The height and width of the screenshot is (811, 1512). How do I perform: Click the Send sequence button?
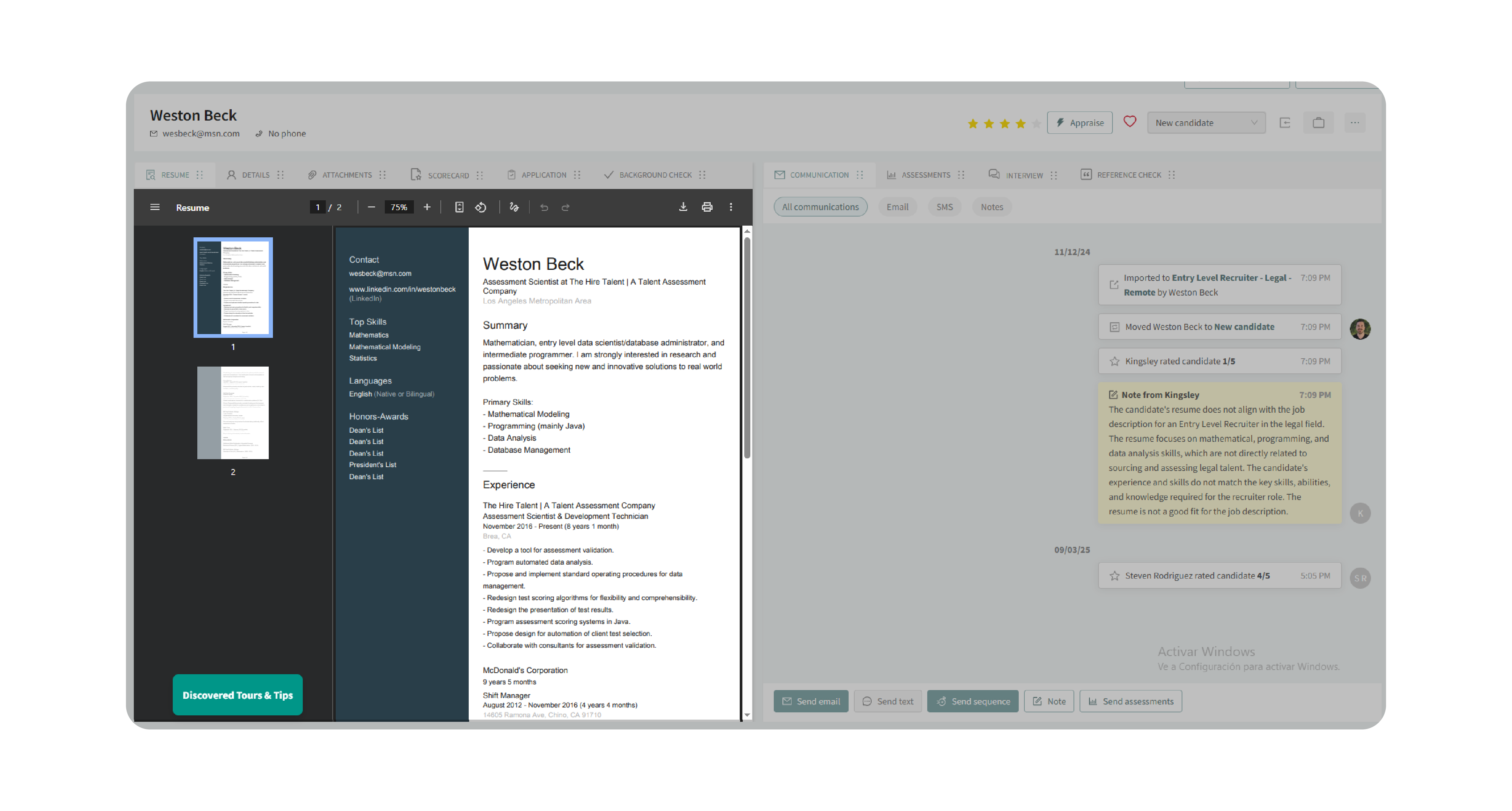point(973,701)
